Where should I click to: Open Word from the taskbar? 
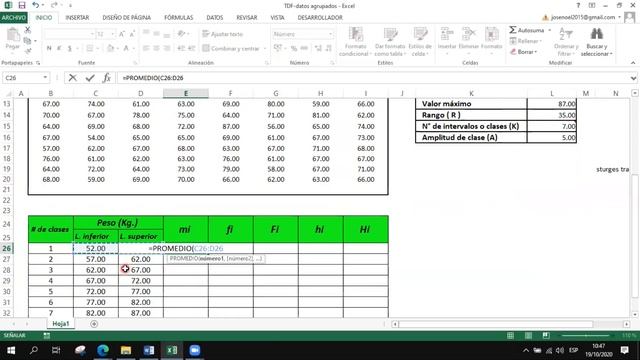[x=149, y=350]
